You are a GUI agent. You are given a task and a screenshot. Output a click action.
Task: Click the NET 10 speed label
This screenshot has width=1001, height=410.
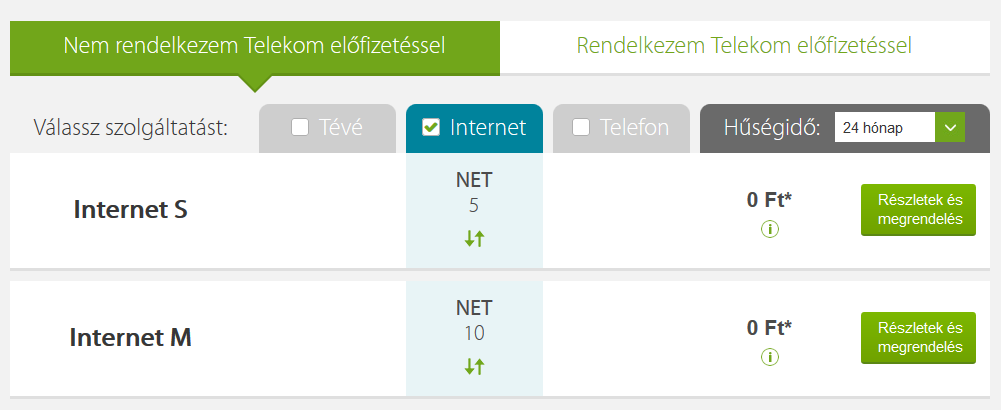(474, 321)
